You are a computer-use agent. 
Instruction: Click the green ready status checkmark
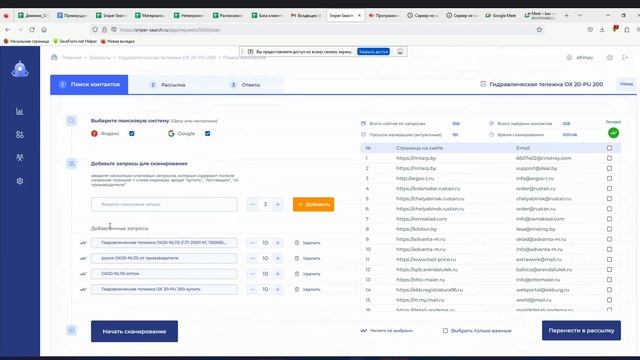tap(613, 133)
